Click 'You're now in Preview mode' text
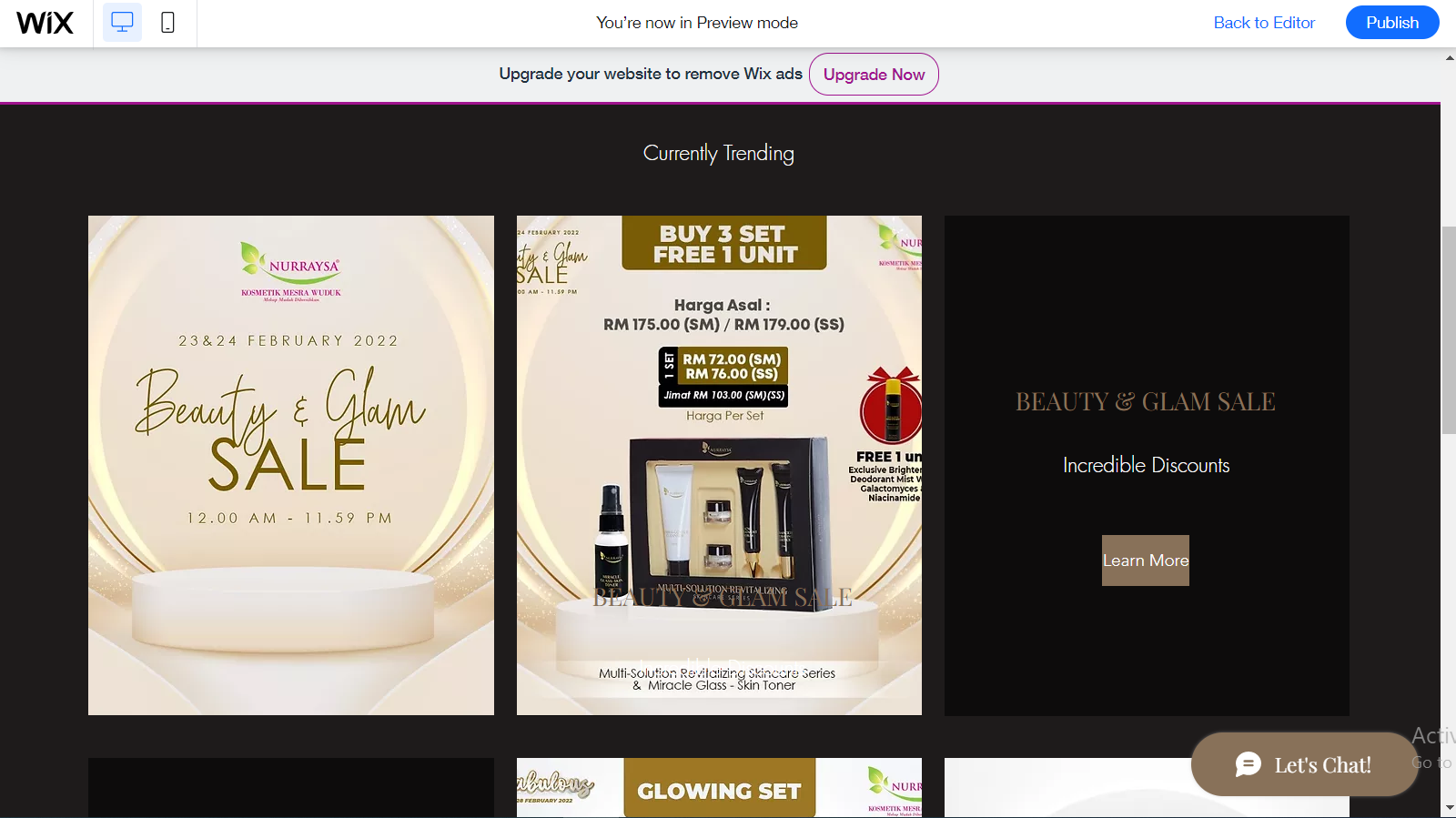The width and height of the screenshot is (1456, 818). (697, 23)
